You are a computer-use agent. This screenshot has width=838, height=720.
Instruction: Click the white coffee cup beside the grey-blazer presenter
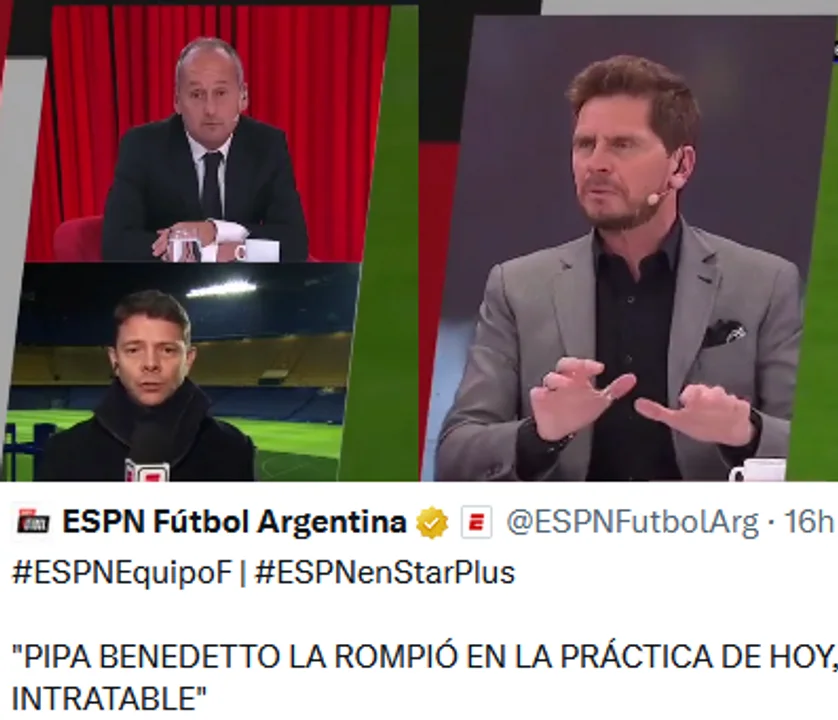pyautogui.click(x=758, y=470)
